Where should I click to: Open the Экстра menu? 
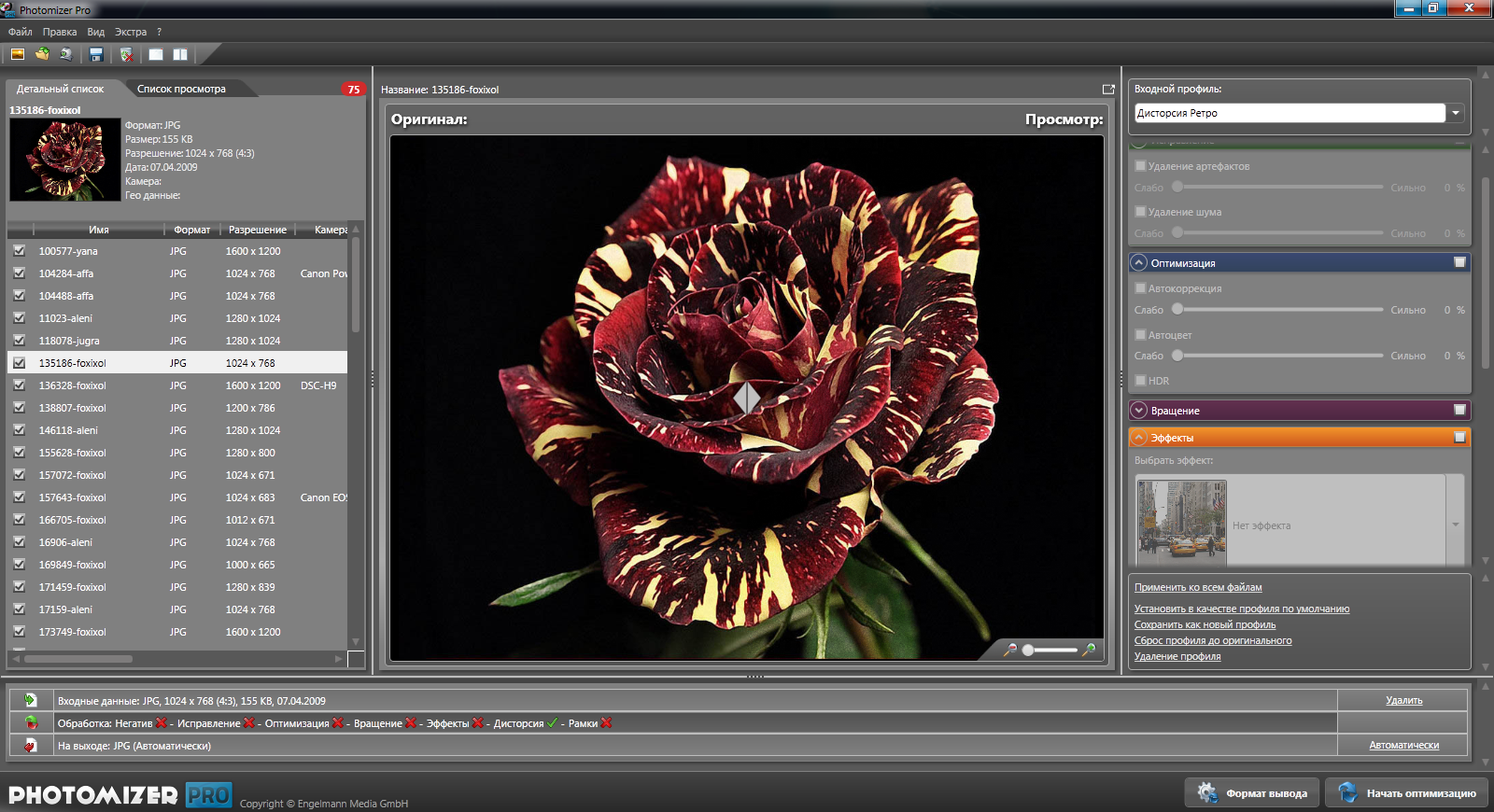[x=131, y=32]
